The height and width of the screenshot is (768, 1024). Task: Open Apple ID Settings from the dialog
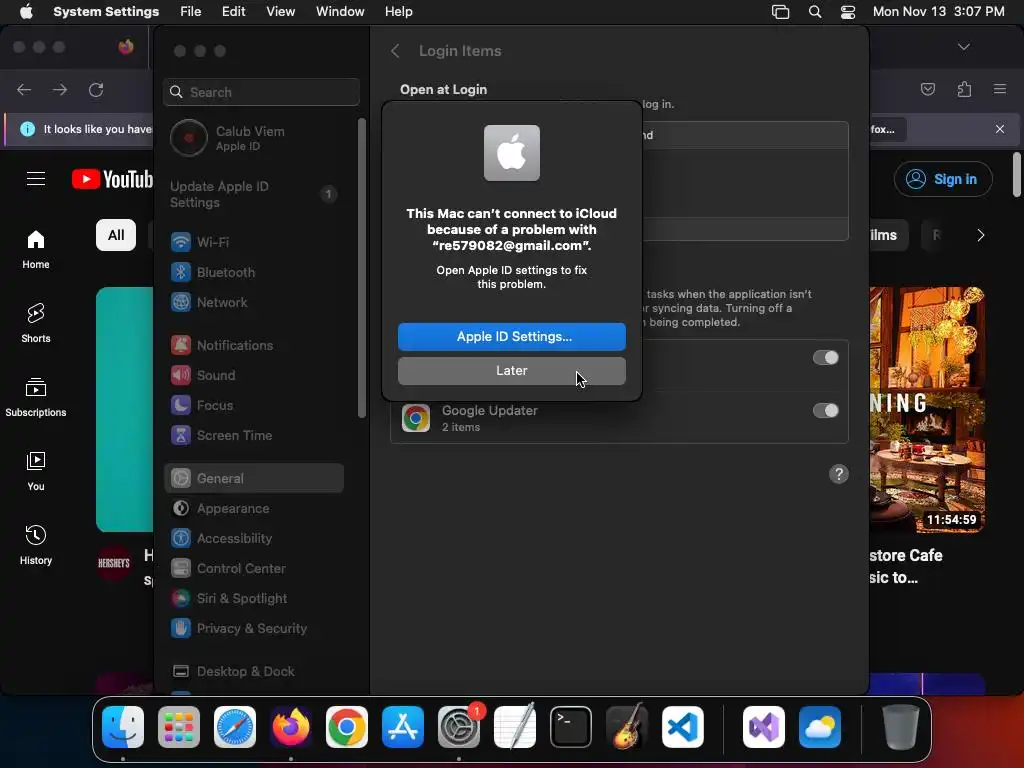(511, 336)
